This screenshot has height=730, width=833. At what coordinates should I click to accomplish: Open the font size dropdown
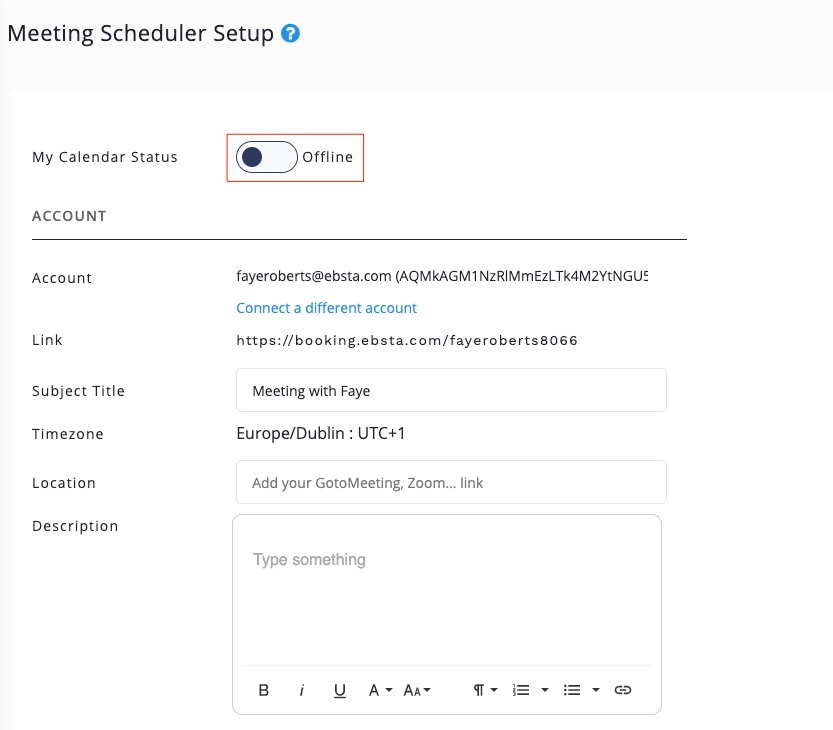pyautogui.click(x=417, y=690)
